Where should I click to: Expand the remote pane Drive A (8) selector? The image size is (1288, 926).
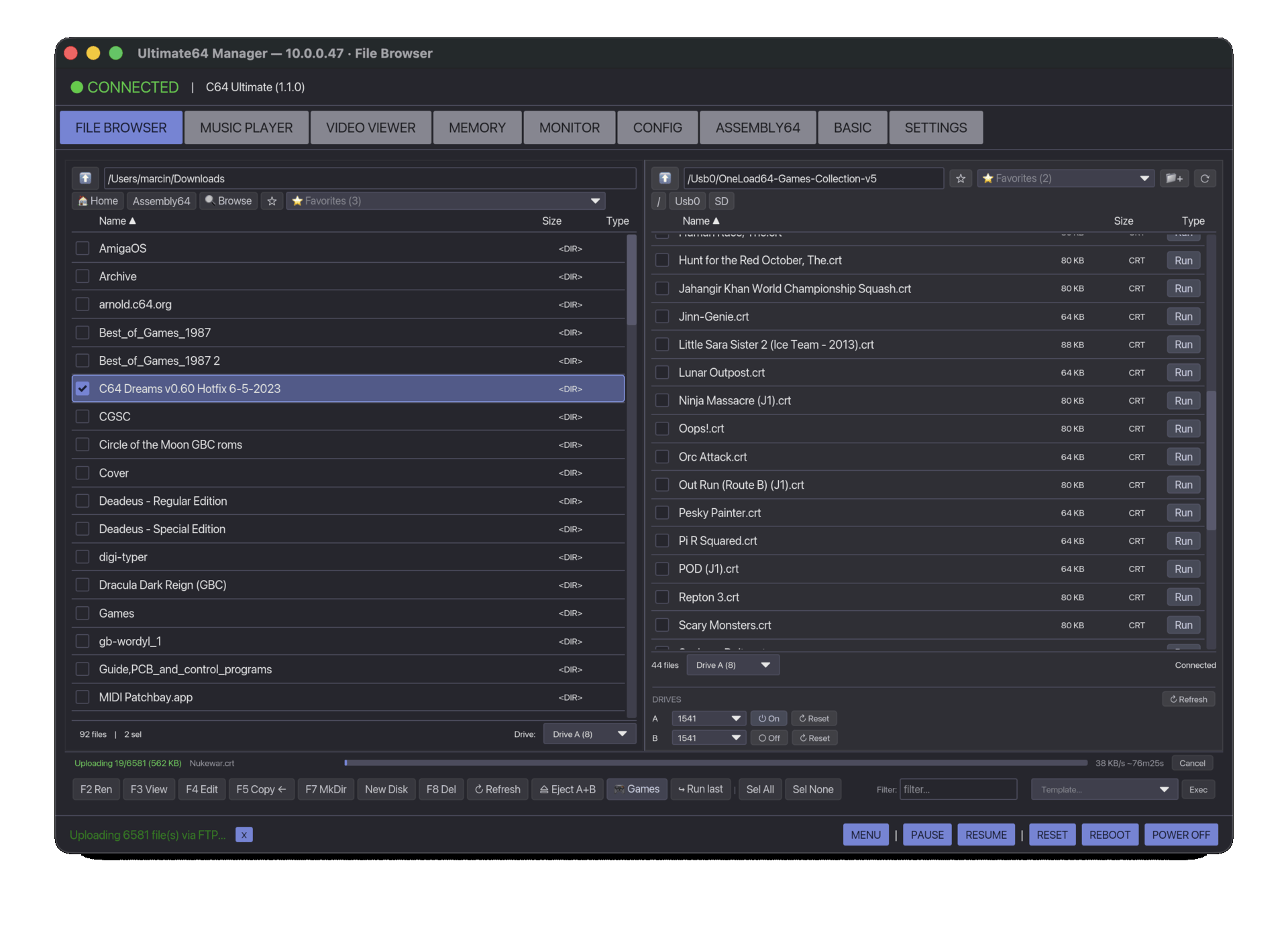pos(733,665)
